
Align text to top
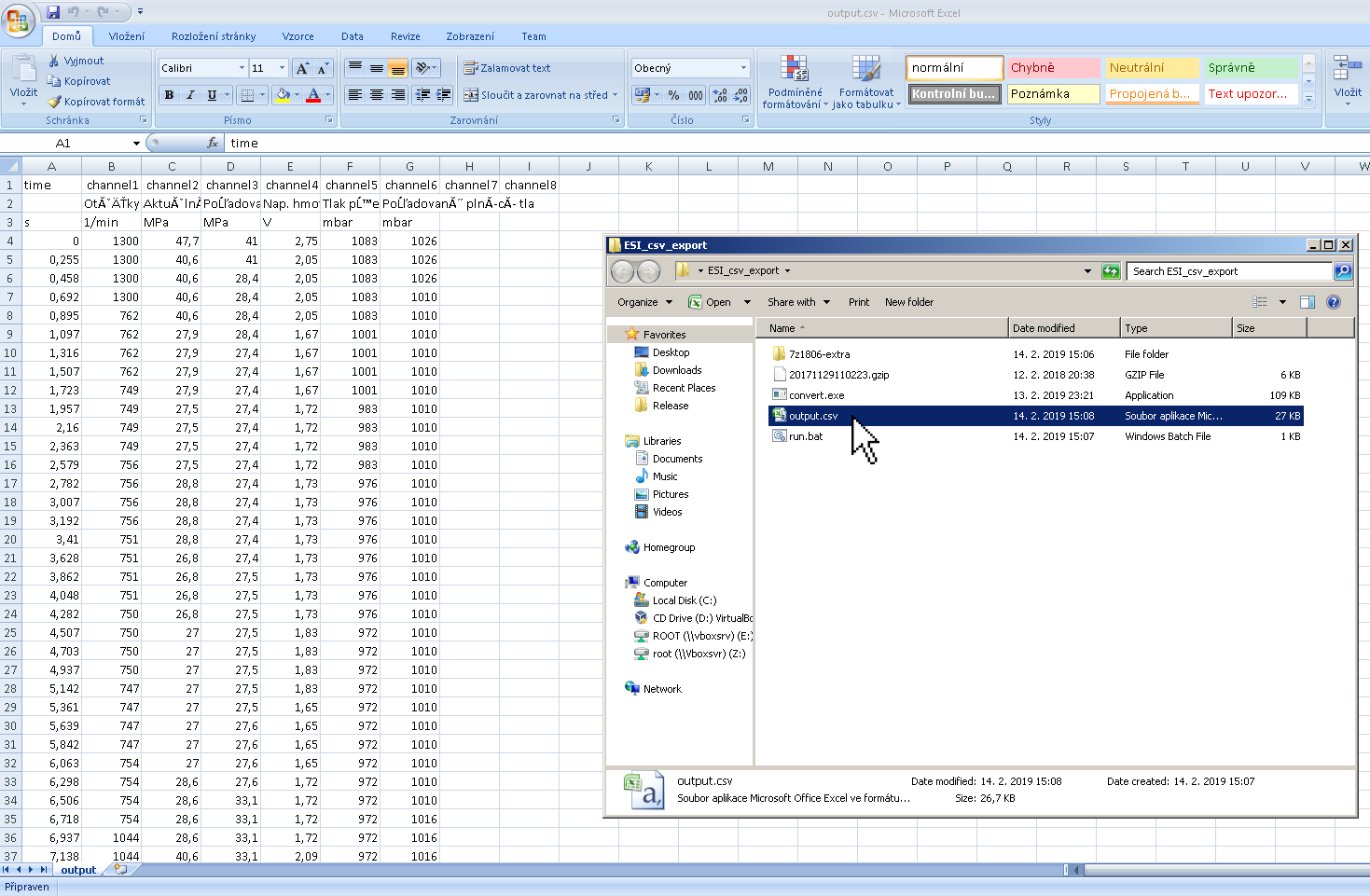click(x=355, y=68)
